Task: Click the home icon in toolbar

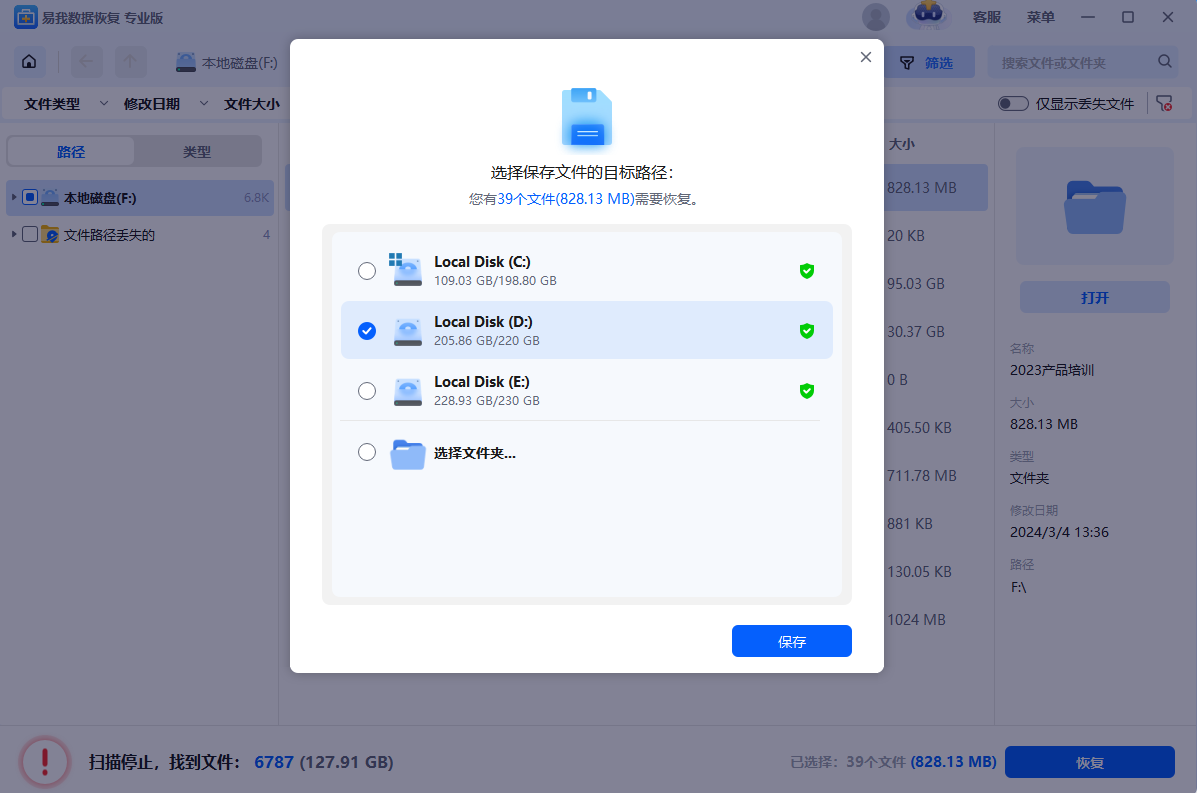Action: 29,62
